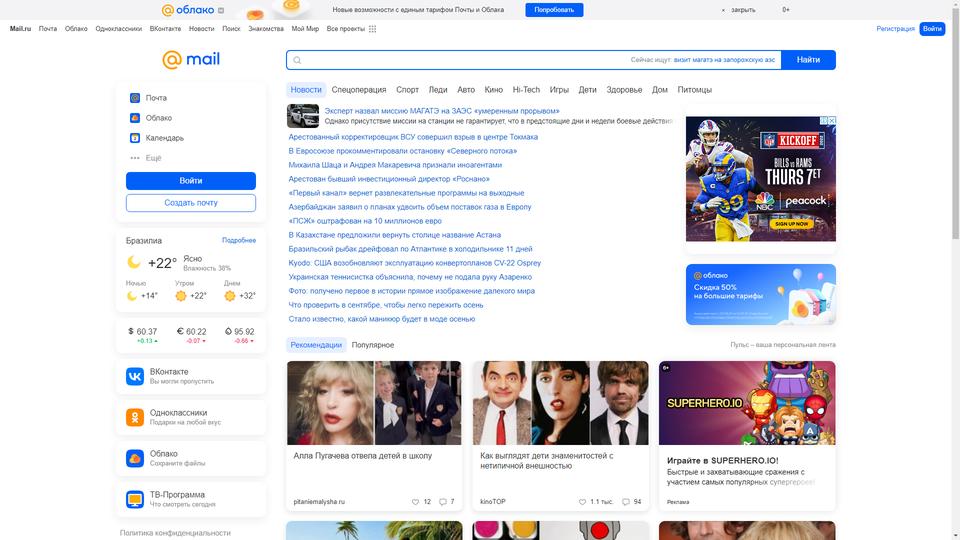Open the ad info icon on NFL ad

point(824,121)
